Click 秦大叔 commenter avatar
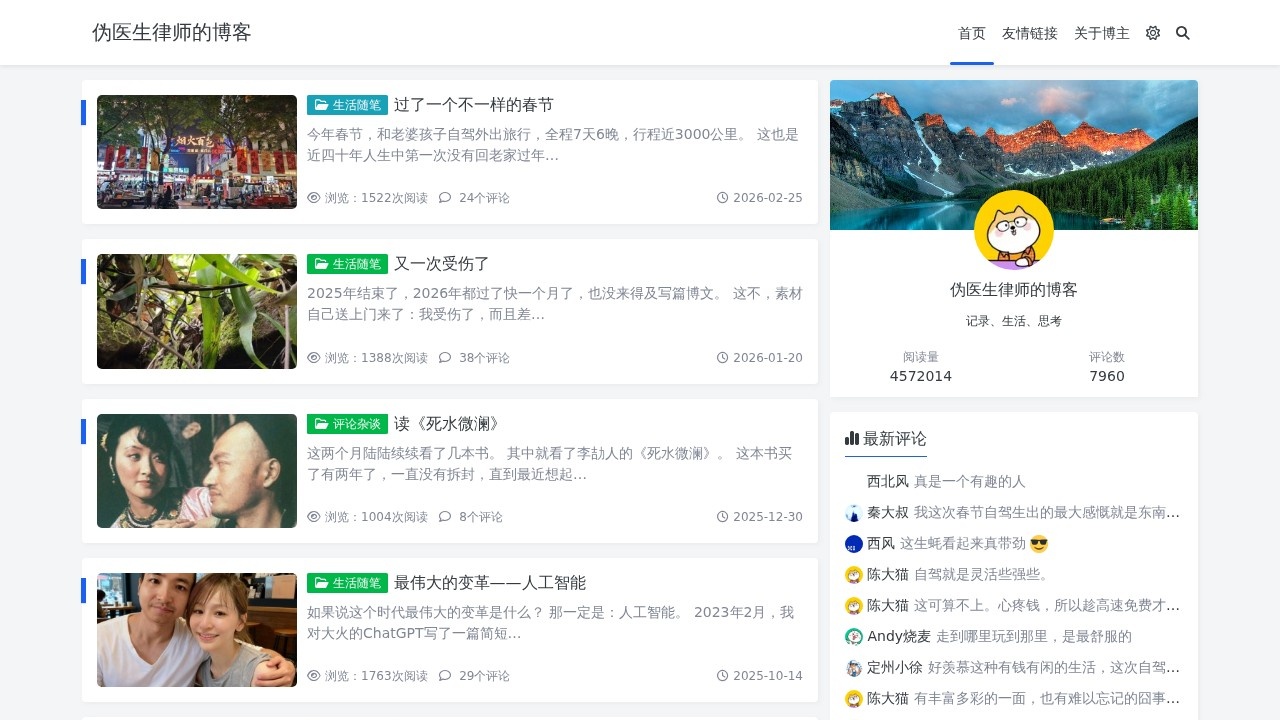Screen dimensions: 1280x720 (x=854, y=513)
